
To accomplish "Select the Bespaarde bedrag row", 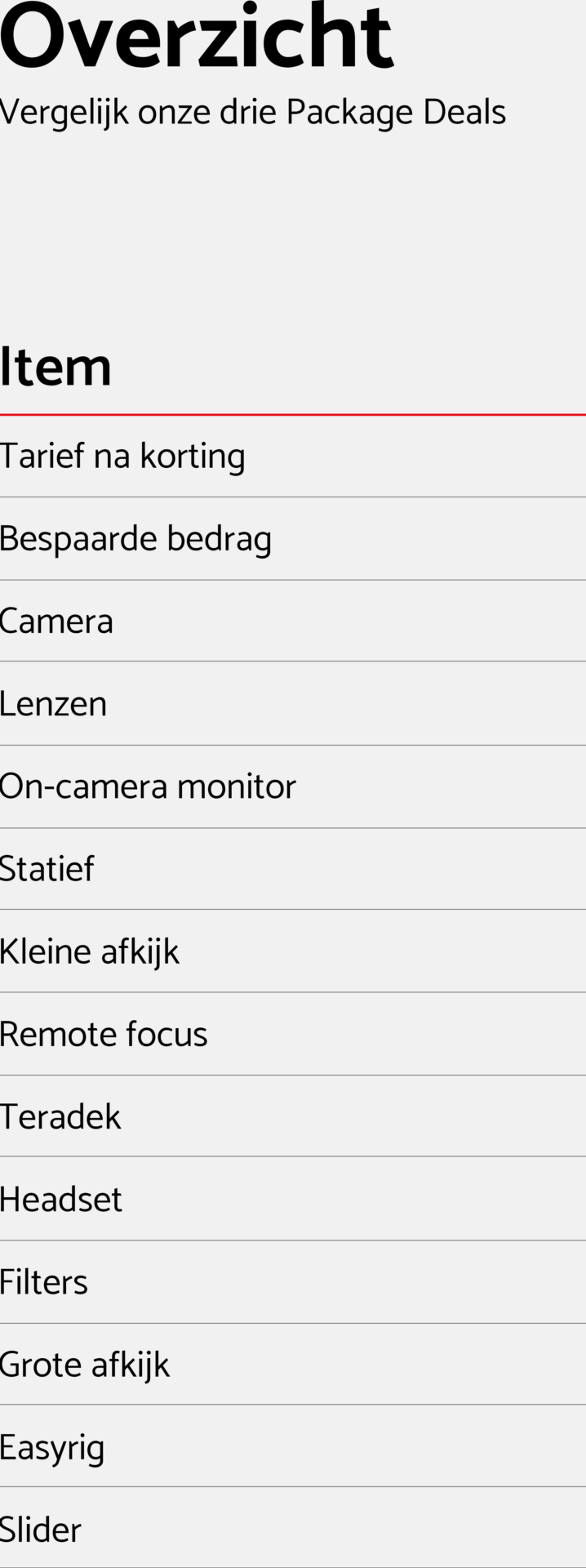I will (135, 539).
